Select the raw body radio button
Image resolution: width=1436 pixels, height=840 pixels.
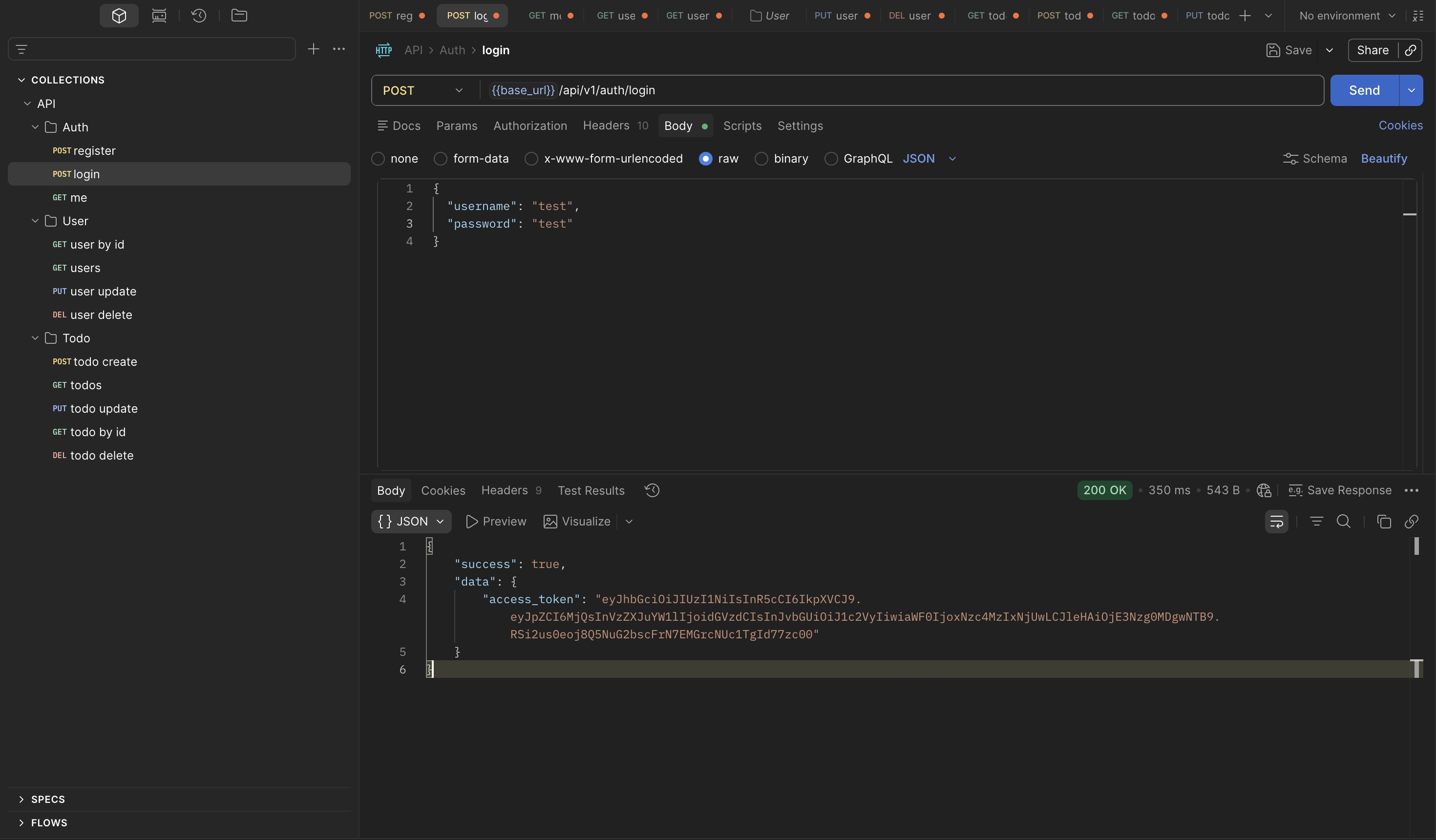point(705,158)
